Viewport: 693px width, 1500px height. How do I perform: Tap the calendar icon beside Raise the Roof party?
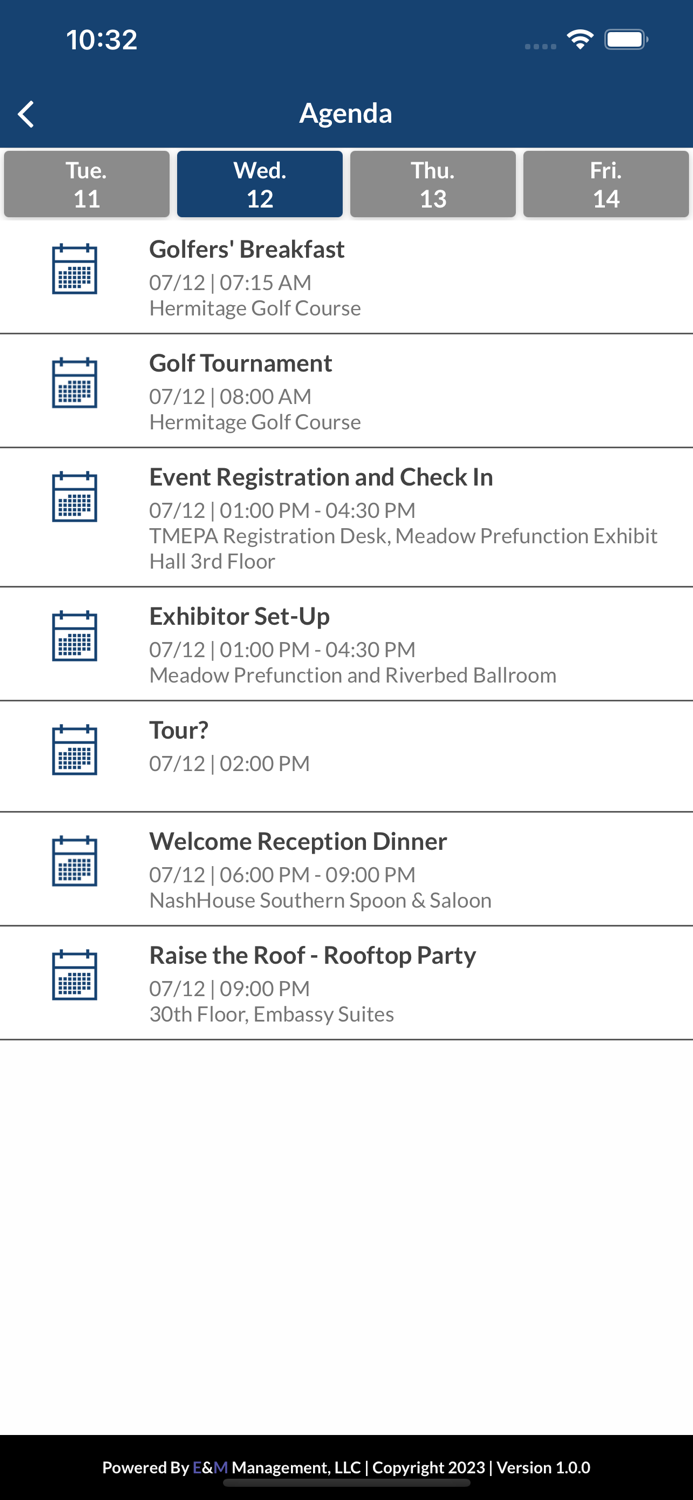click(73, 974)
